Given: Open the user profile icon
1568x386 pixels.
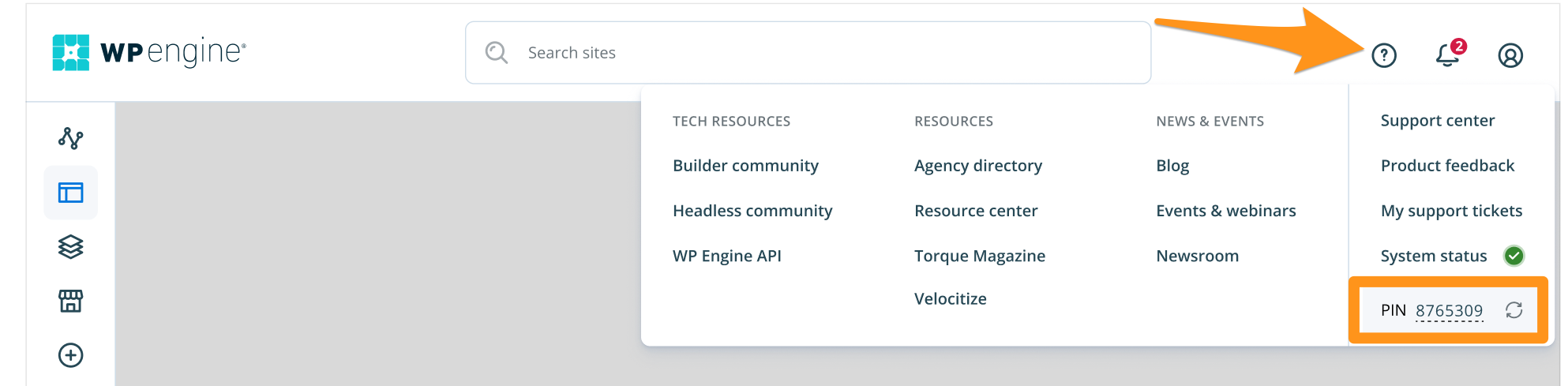Looking at the screenshot, I should pos(1510,55).
